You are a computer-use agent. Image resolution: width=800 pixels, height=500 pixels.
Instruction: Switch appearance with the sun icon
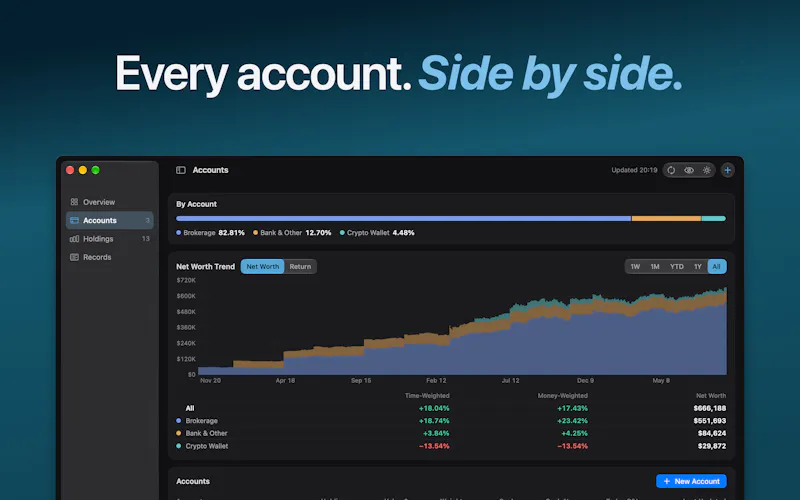[x=707, y=170]
